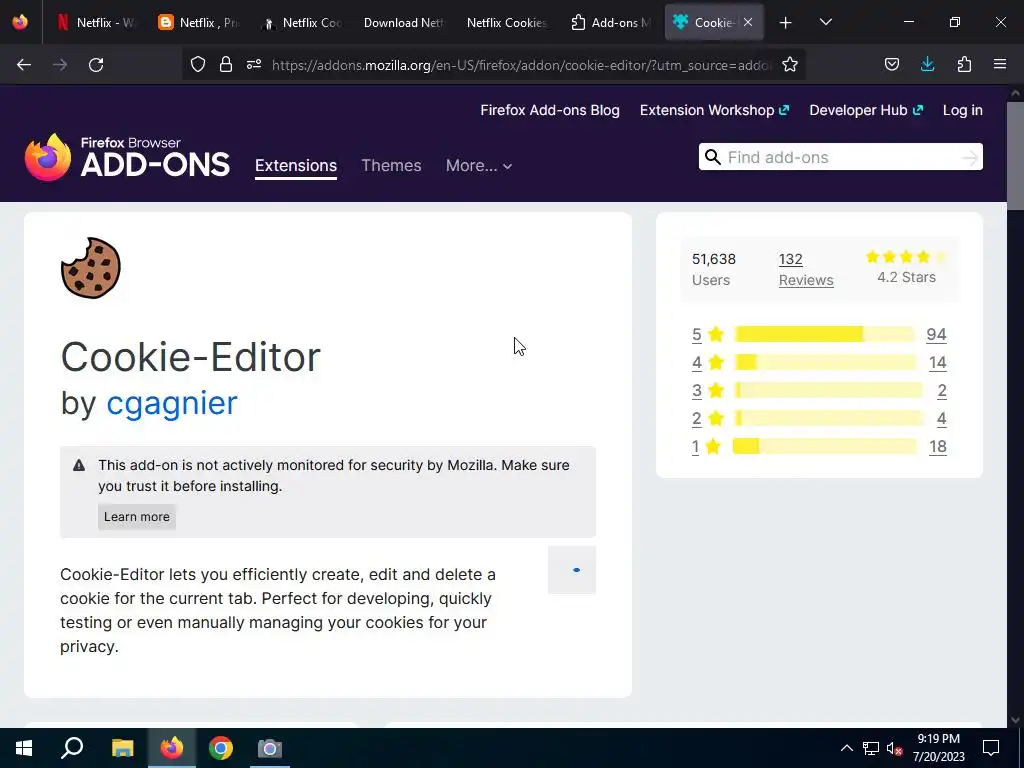
Task: Focus the Find add-ons search field
Action: 840,157
